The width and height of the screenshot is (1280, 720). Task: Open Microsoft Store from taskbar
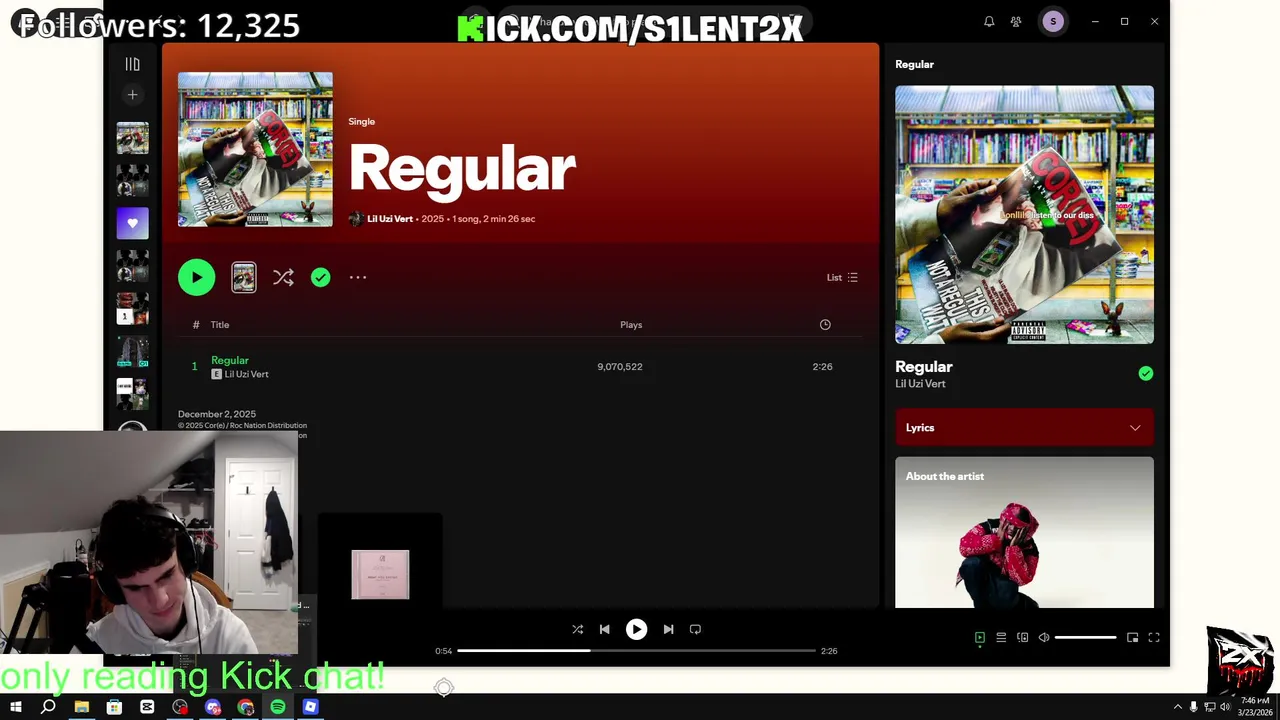[114, 707]
